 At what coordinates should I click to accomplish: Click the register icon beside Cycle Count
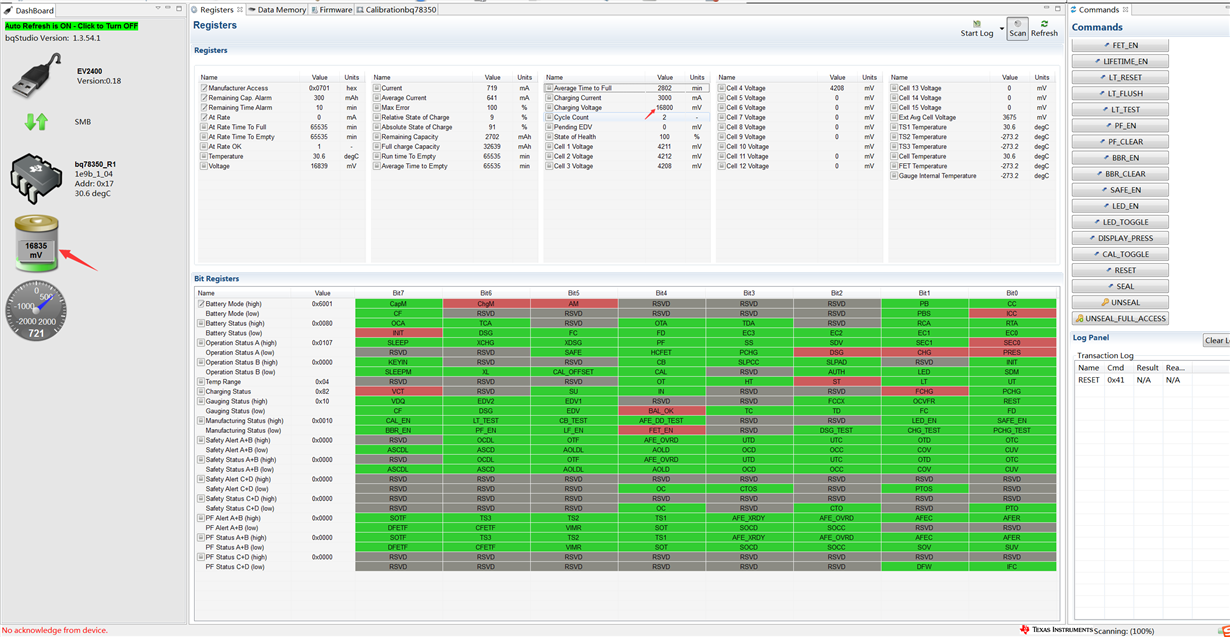(549, 117)
